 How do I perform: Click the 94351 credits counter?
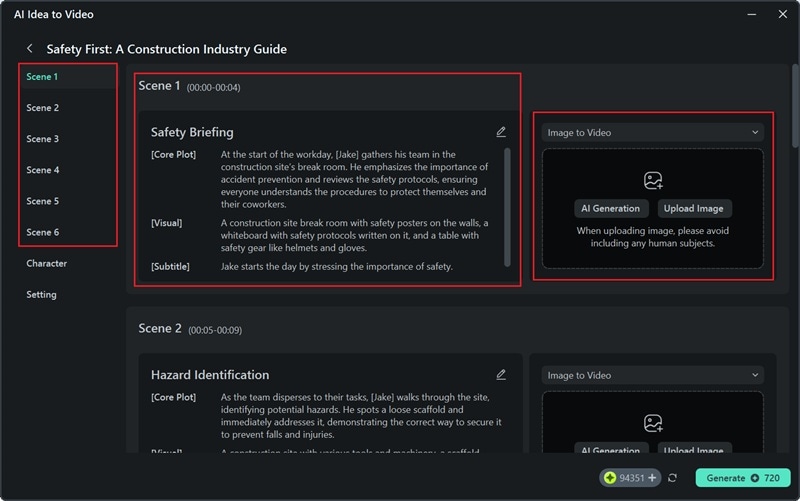[630, 478]
